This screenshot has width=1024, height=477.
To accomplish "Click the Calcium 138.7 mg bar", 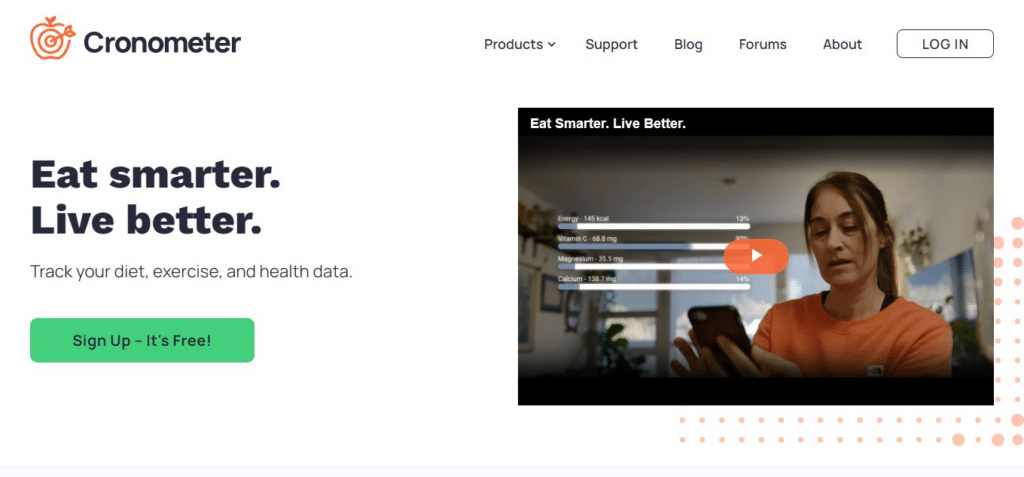I will pyautogui.click(x=654, y=287).
